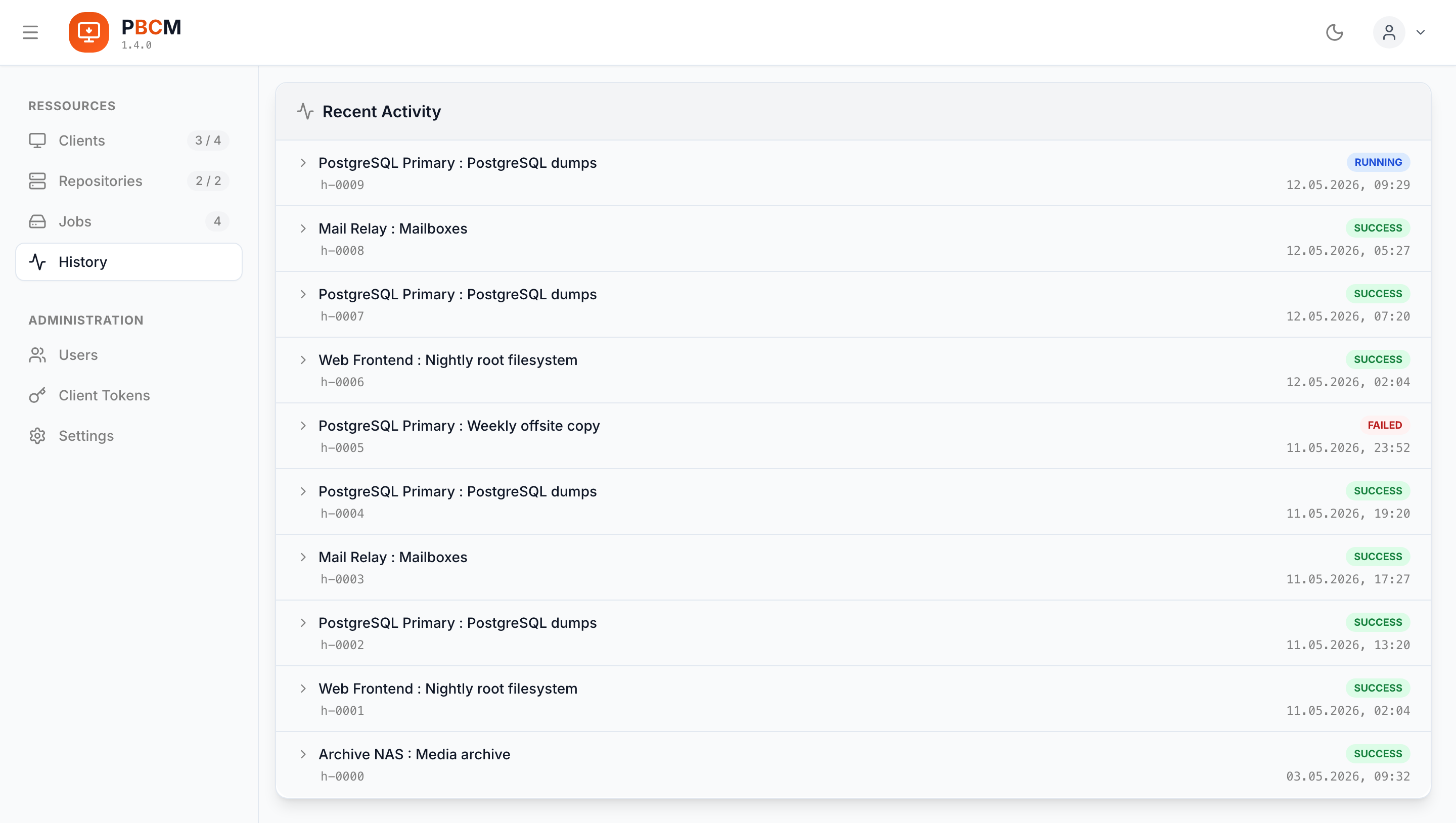Click the History pulse icon in sidebar
This screenshot has height=823, width=1456.
tap(37, 262)
